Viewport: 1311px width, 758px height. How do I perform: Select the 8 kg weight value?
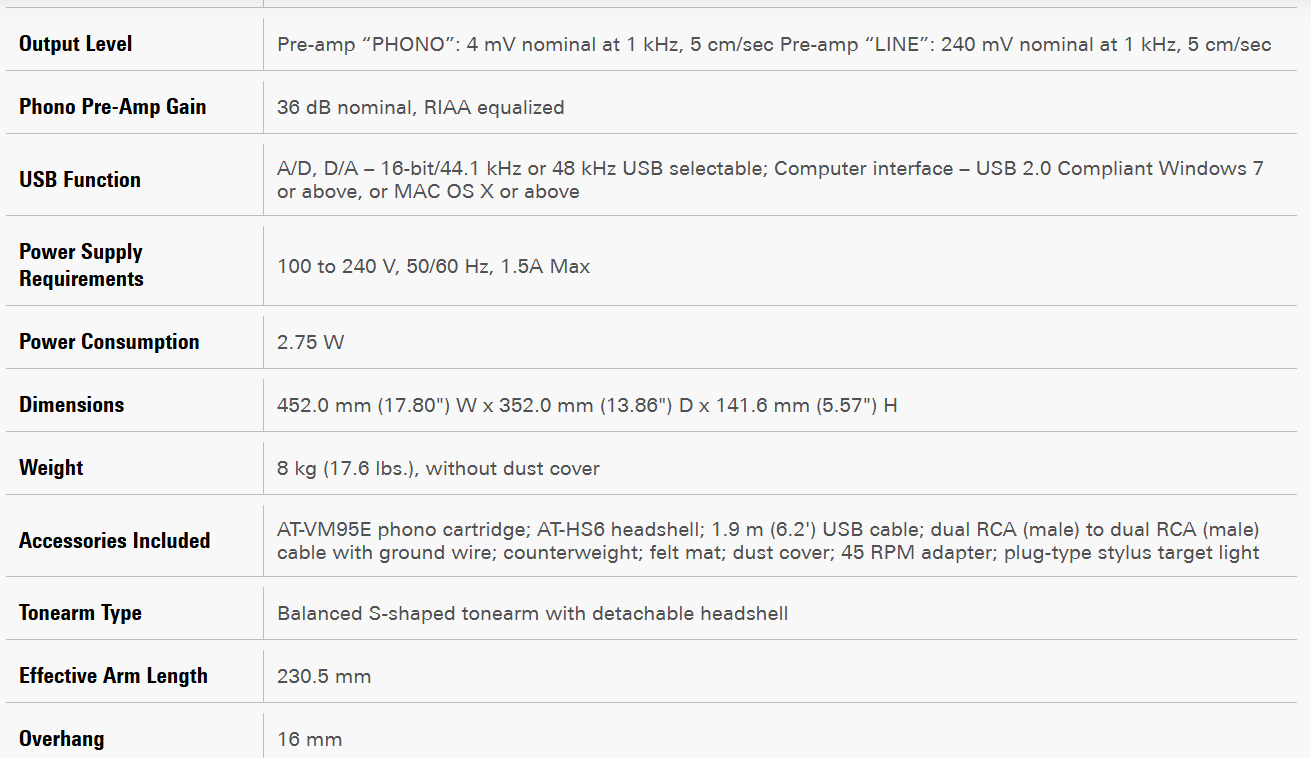click(x=438, y=468)
